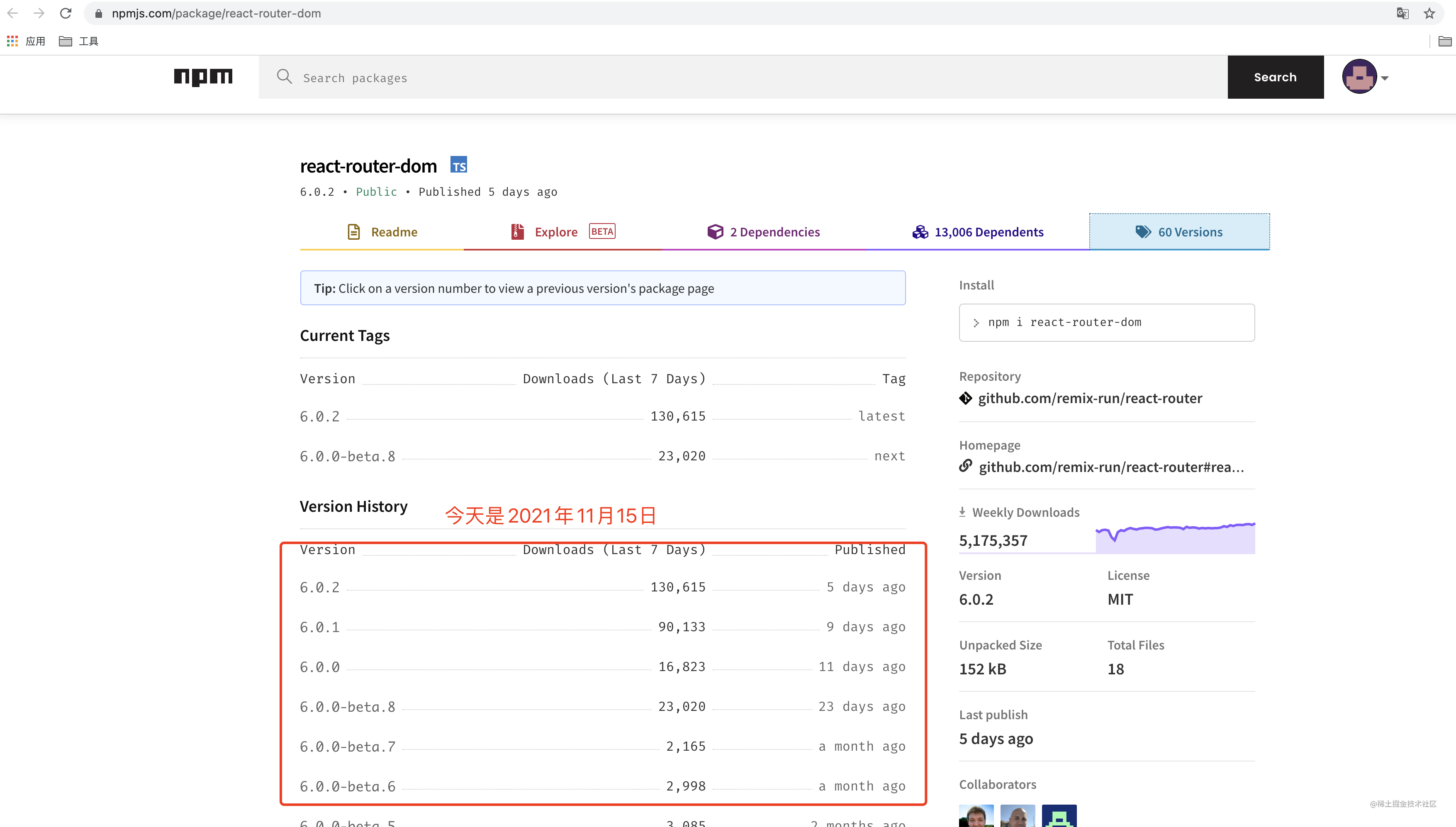This screenshot has height=827, width=1456.
Task: Open the Explore BETA tab
Action: 562,232
